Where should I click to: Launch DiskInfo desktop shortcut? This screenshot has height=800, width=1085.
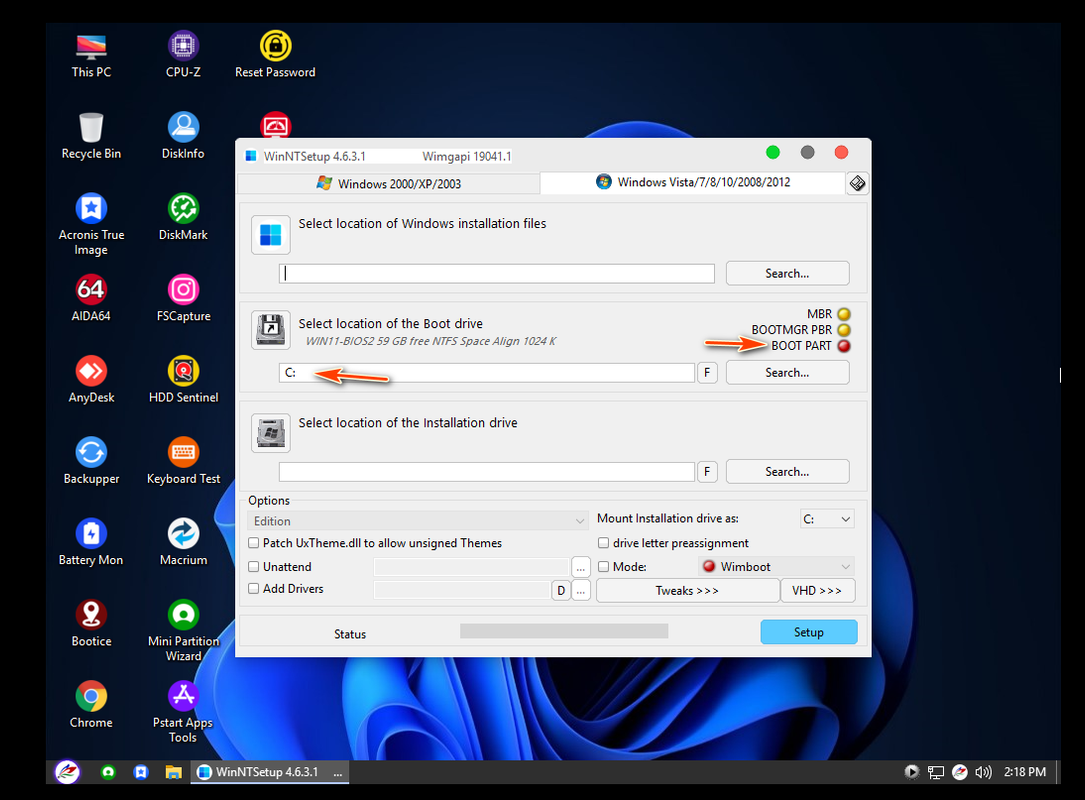point(183,136)
